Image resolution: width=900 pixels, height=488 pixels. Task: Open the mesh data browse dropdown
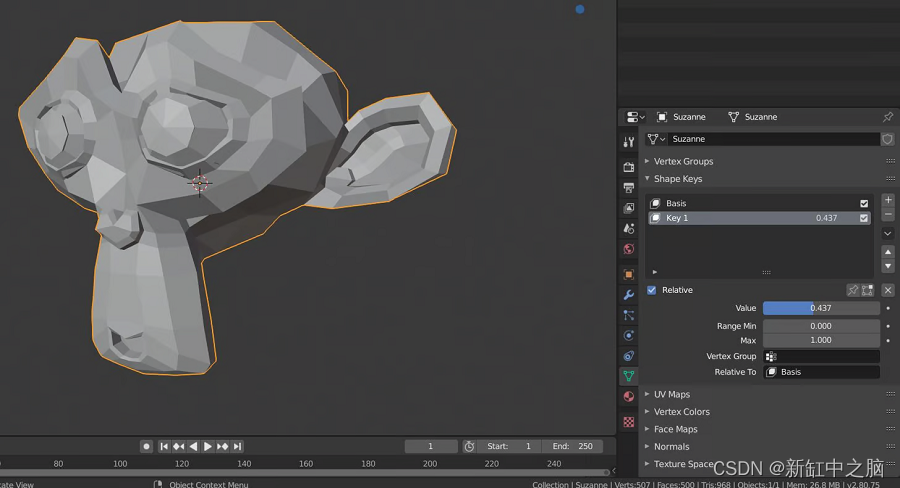pyautogui.click(x=656, y=139)
